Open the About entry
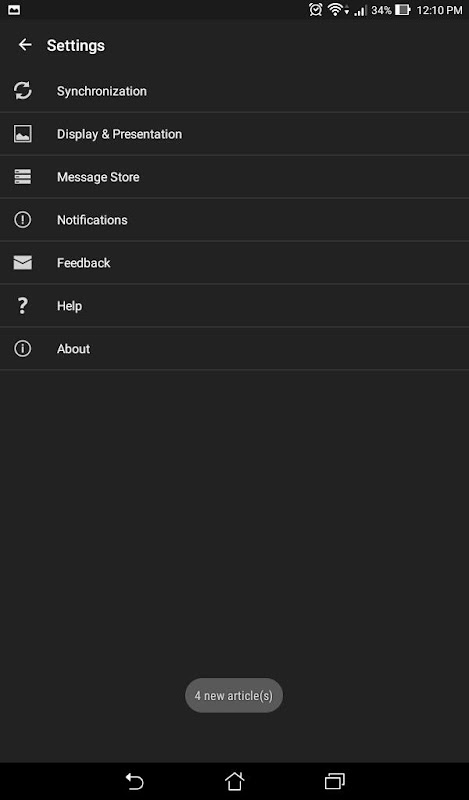The height and width of the screenshot is (800, 469). click(x=234, y=348)
